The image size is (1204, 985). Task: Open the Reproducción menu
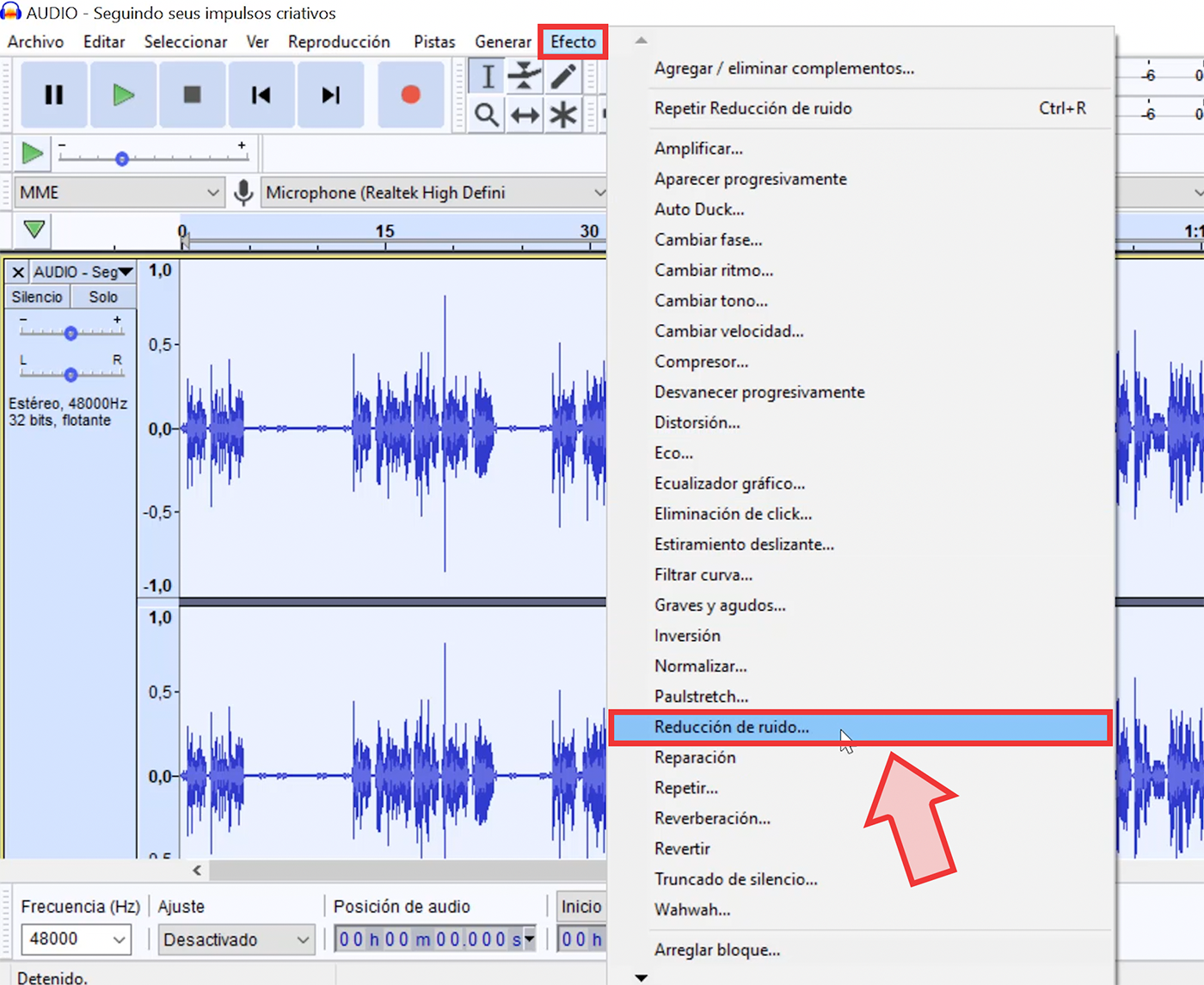click(x=339, y=41)
